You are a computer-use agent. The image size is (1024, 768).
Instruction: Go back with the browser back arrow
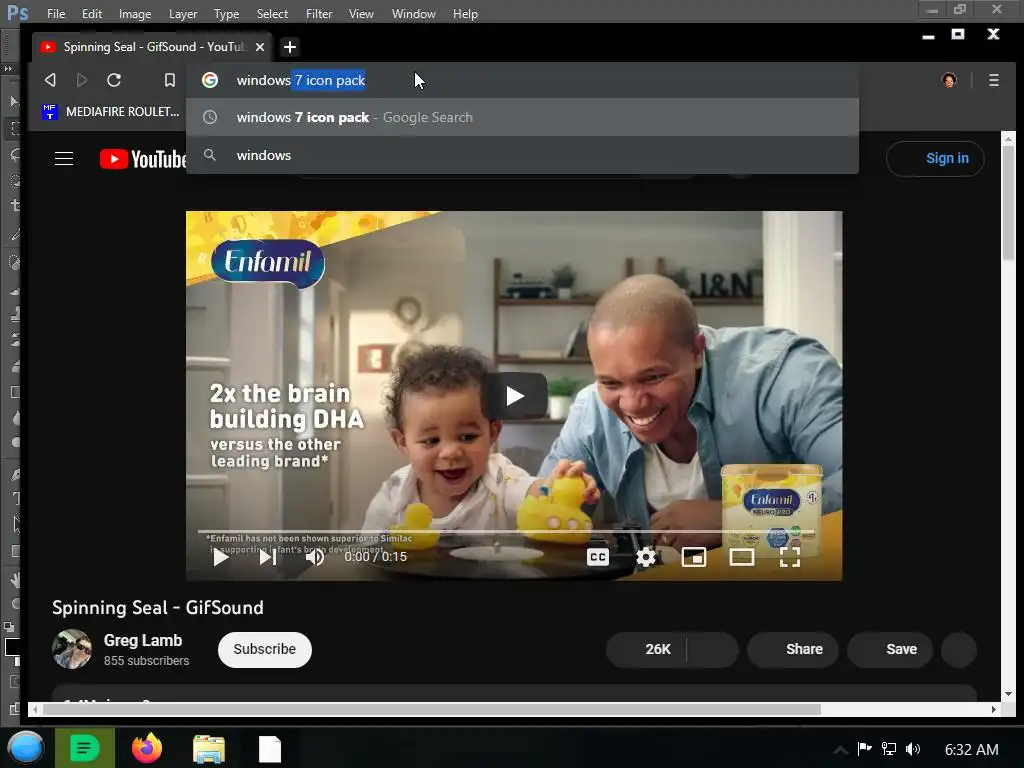click(50, 80)
